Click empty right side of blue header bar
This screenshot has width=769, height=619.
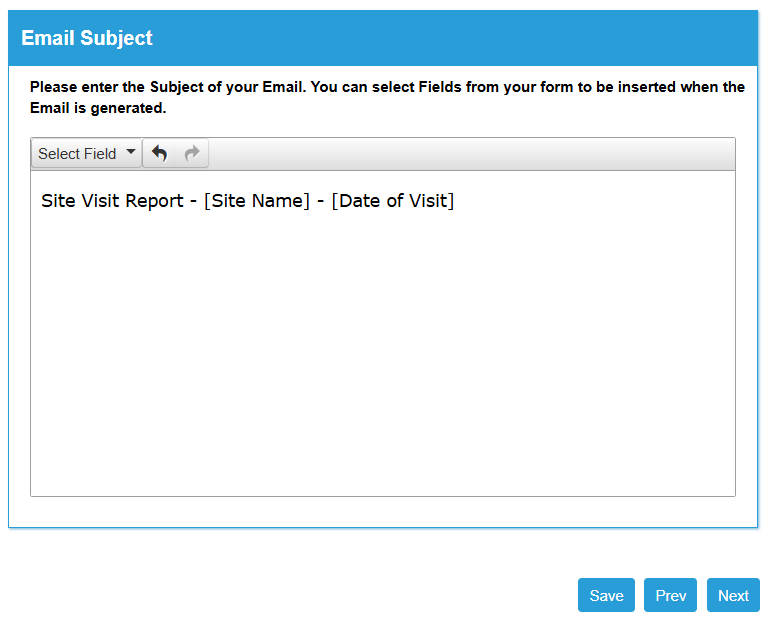pyautogui.click(x=550, y=38)
